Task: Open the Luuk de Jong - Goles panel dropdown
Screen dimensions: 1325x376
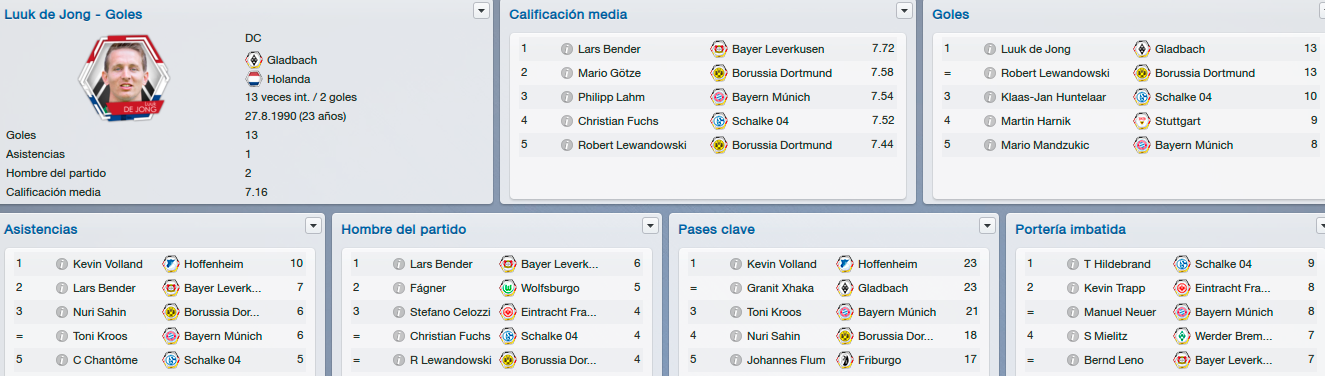Action: pyautogui.click(x=481, y=10)
